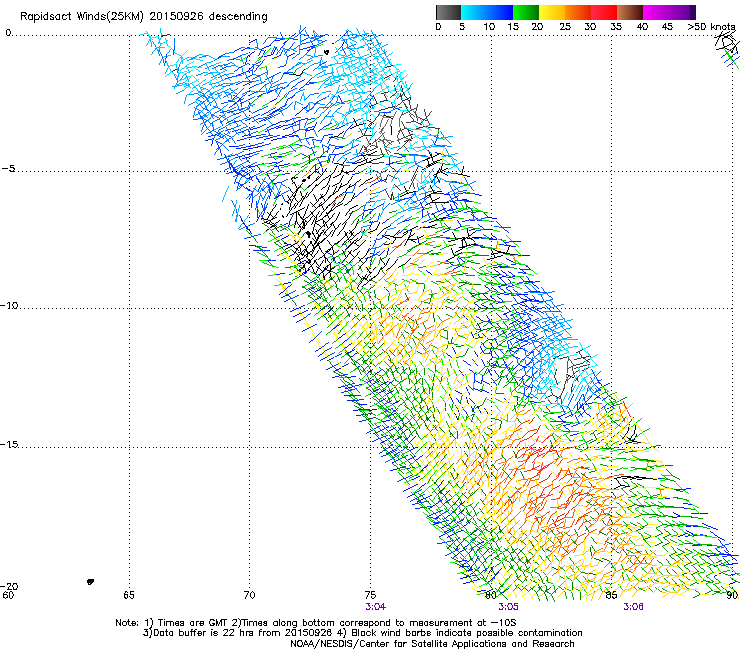Click the '75' longitude axis label

pos(370,595)
